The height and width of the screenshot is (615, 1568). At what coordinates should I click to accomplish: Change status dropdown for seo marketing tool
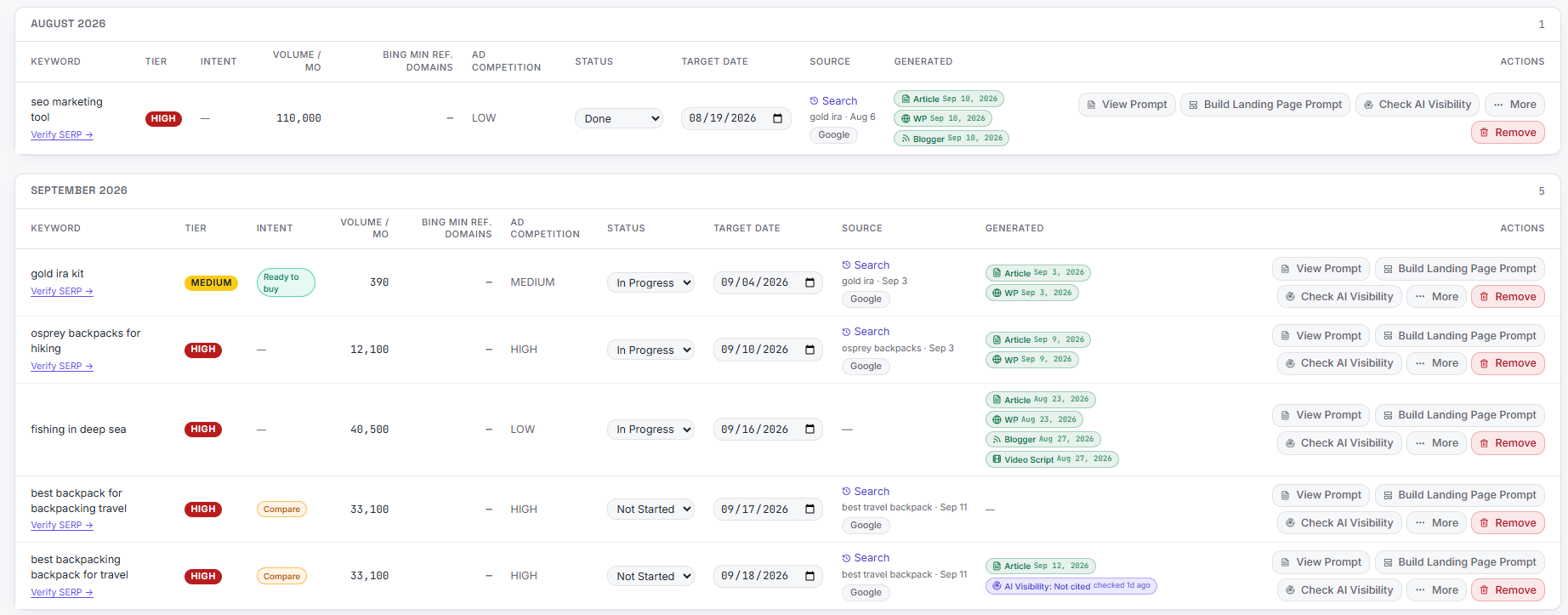pos(619,118)
